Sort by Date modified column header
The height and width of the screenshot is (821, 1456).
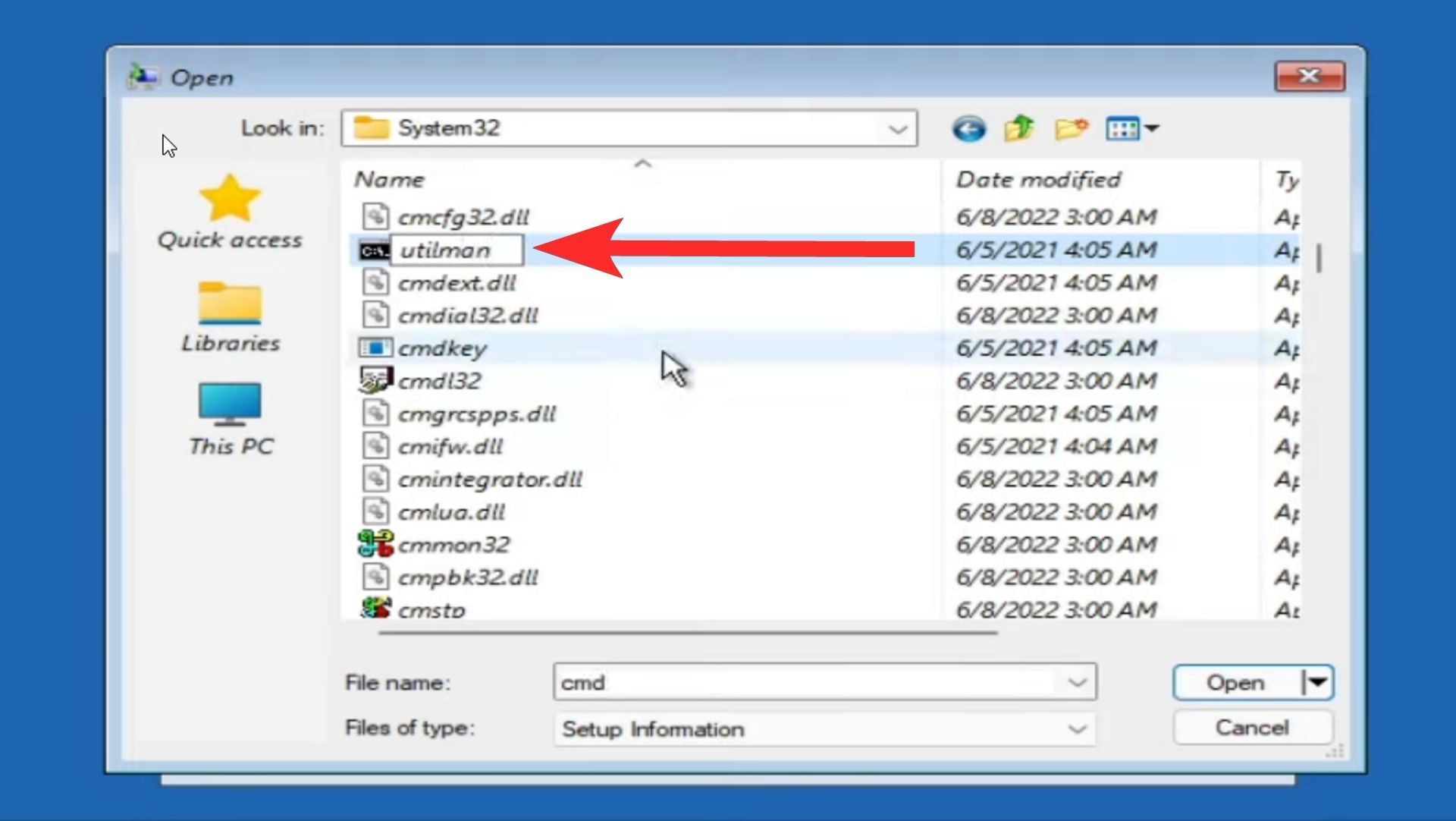(1037, 180)
